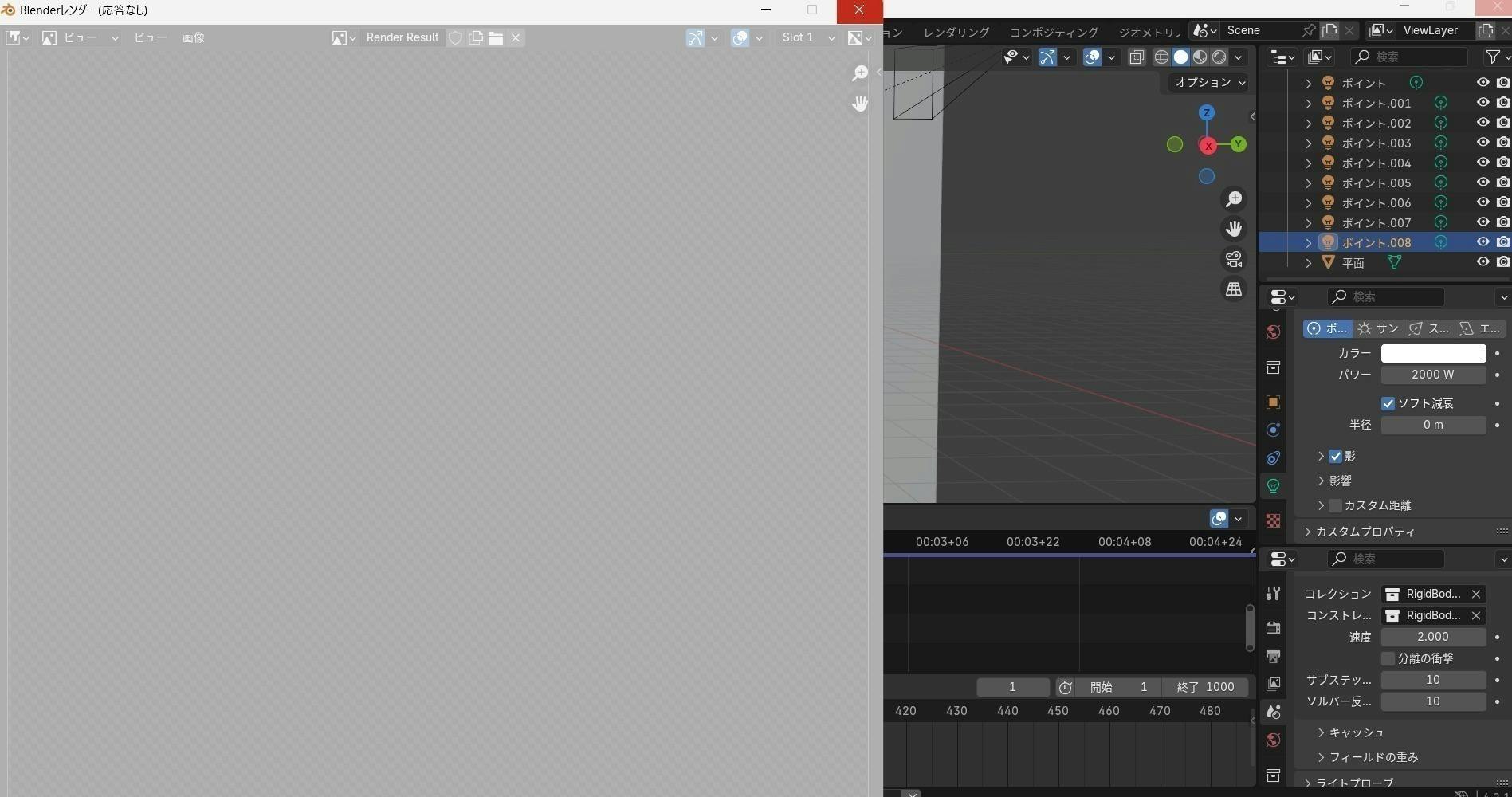
Task: Switch orthographic/perspective view with grid icon
Action: (1234, 289)
